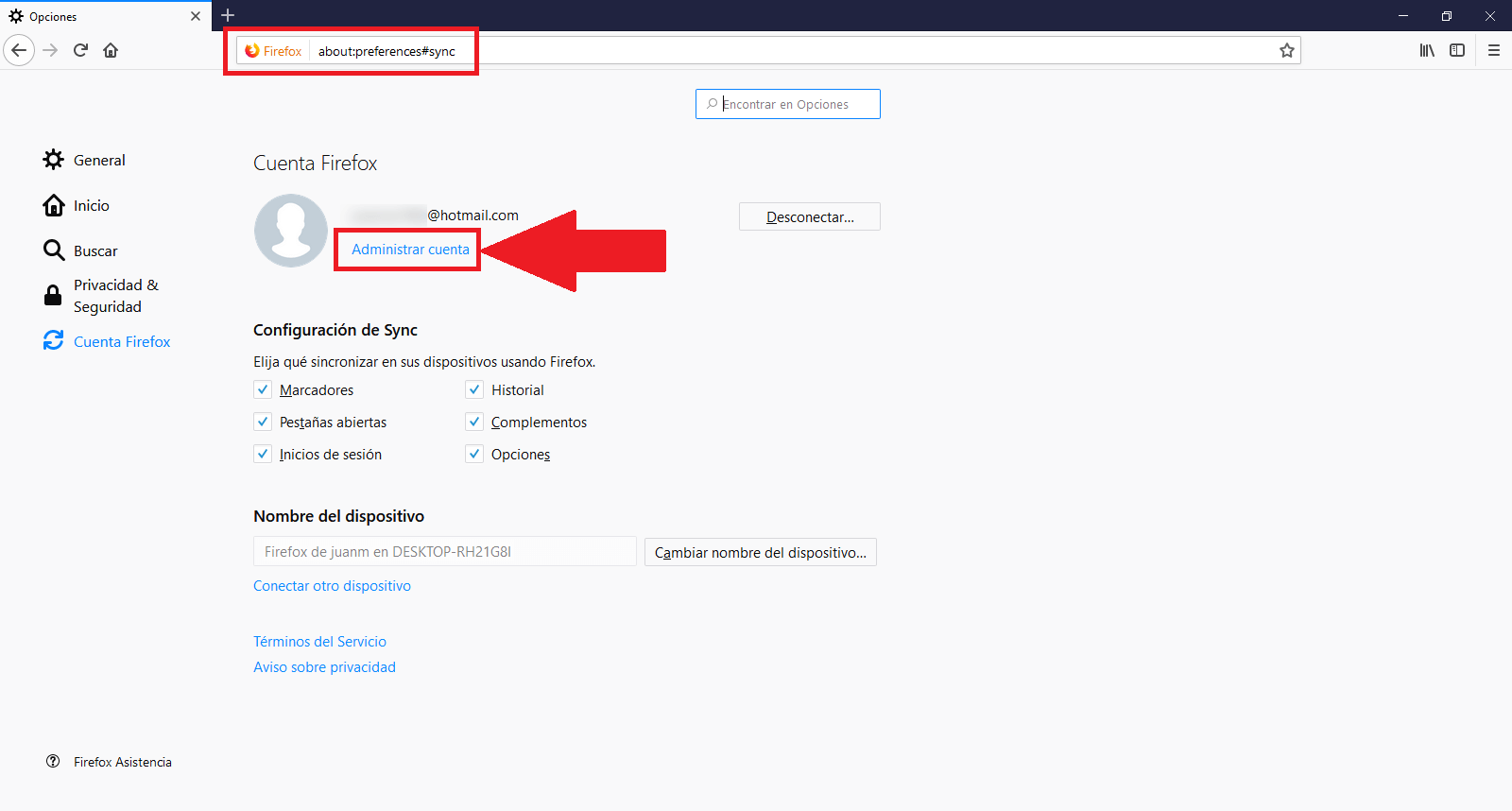The height and width of the screenshot is (811, 1512).
Task: Uncheck the Historial checkbox
Action: click(474, 389)
